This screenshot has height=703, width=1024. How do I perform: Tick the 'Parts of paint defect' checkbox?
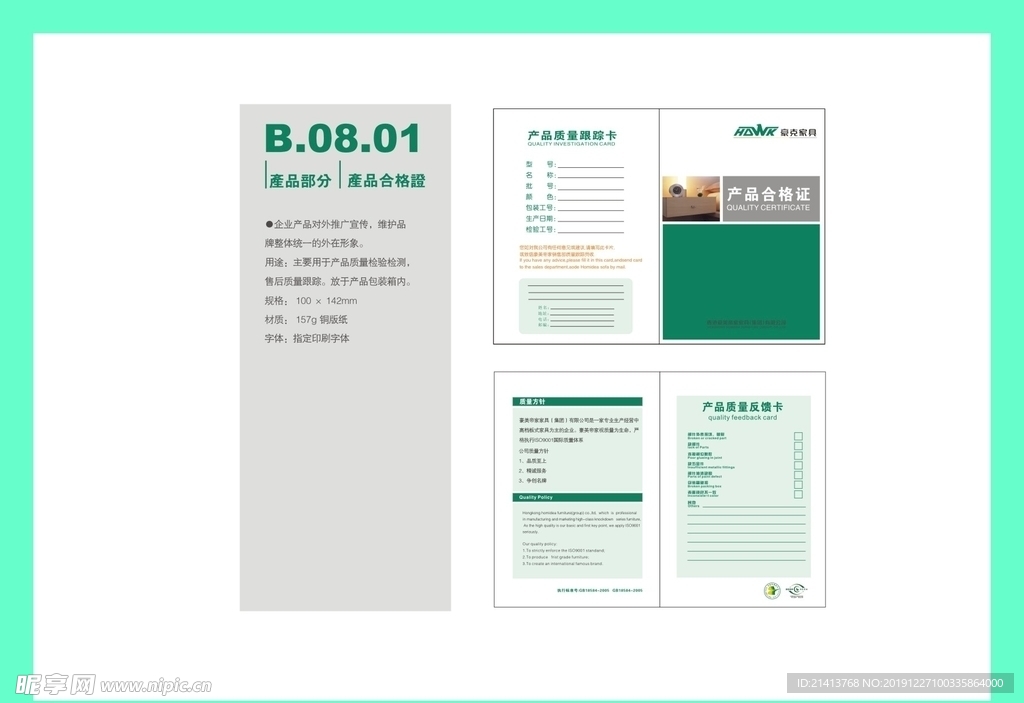click(x=798, y=475)
